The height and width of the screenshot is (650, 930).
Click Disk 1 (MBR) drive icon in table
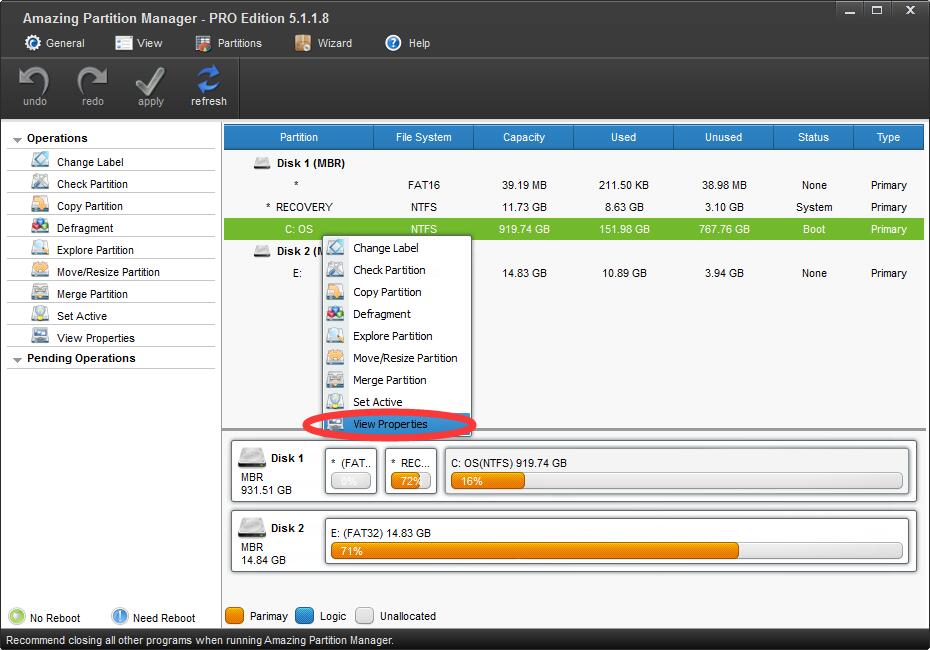click(262, 162)
